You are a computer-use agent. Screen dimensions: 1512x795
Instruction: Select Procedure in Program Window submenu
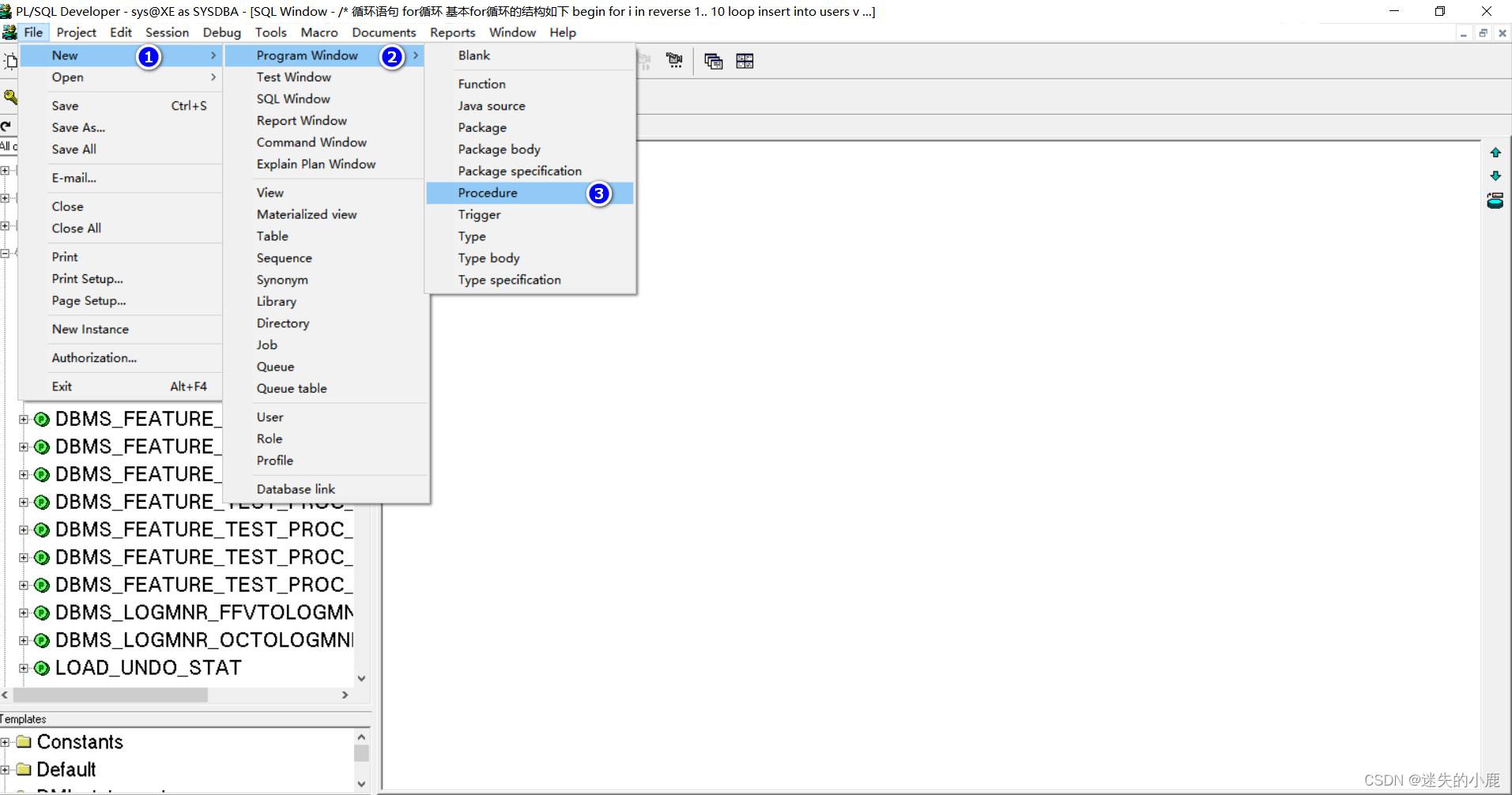(530, 193)
